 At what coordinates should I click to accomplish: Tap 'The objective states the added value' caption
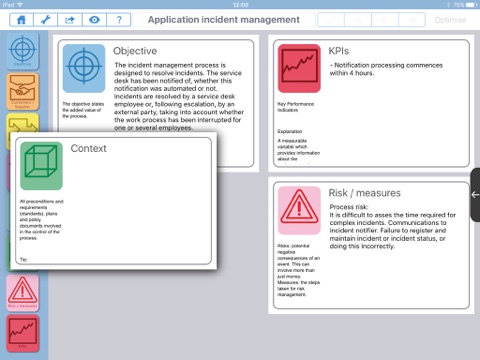(83, 110)
